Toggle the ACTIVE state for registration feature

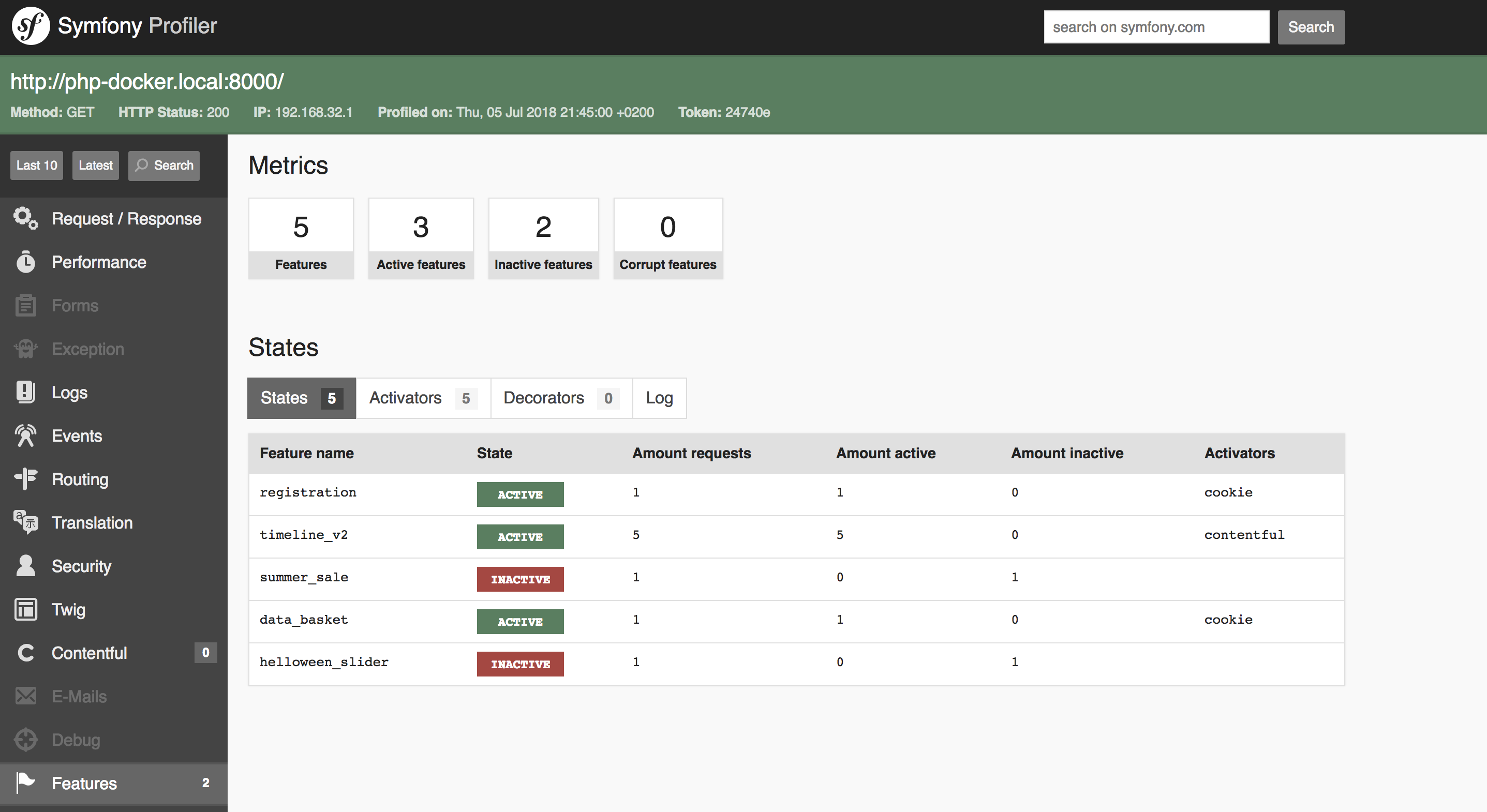520,494
